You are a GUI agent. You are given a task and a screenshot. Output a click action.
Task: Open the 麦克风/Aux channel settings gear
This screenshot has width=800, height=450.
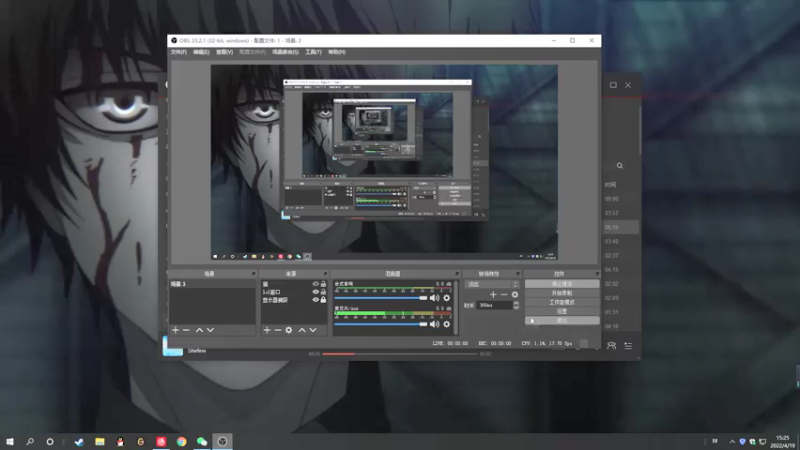[x=446, y=324]
